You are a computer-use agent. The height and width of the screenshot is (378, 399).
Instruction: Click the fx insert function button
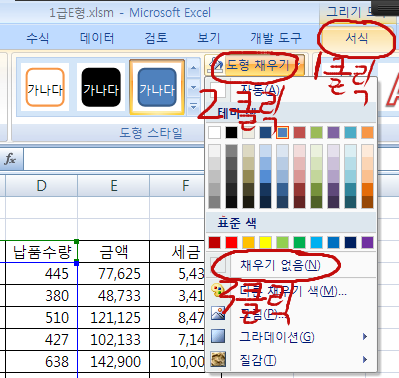point(10,159)
